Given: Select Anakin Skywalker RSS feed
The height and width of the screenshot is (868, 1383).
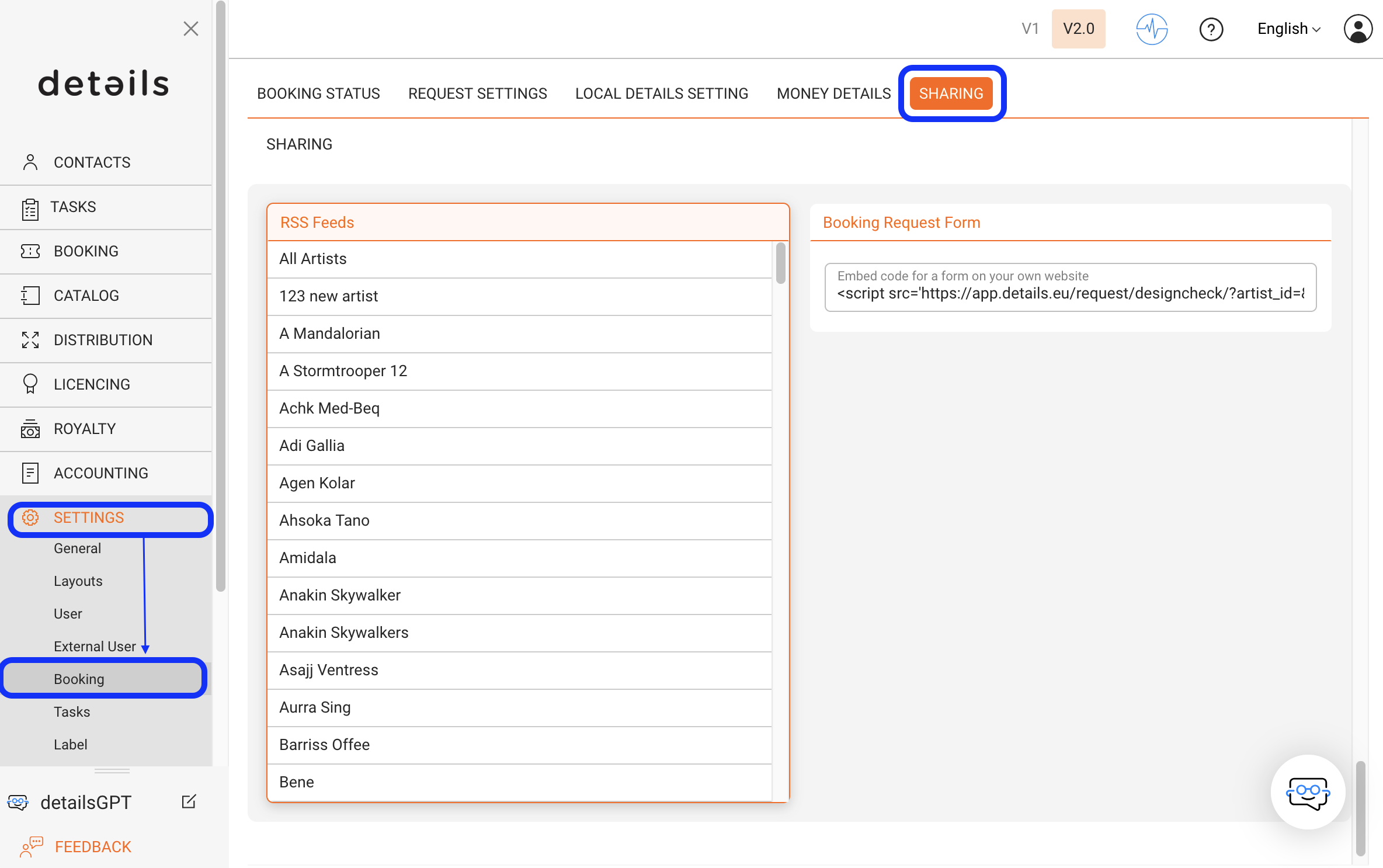Looking at the screenshot, I should pyautogui.click(x=519, y=595).
